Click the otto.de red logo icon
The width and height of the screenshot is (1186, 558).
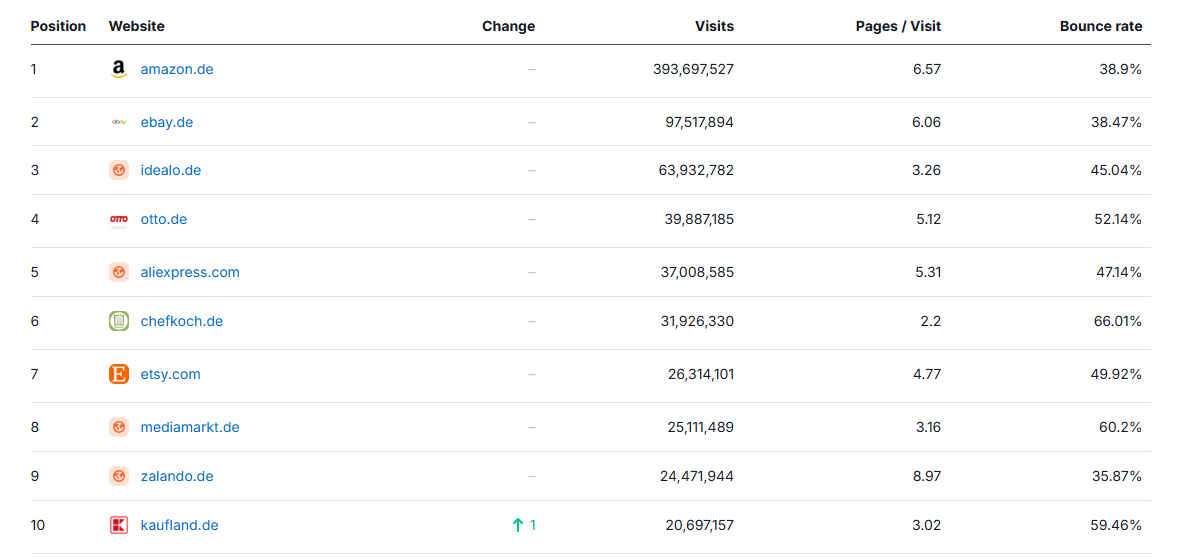click(119, 219)
